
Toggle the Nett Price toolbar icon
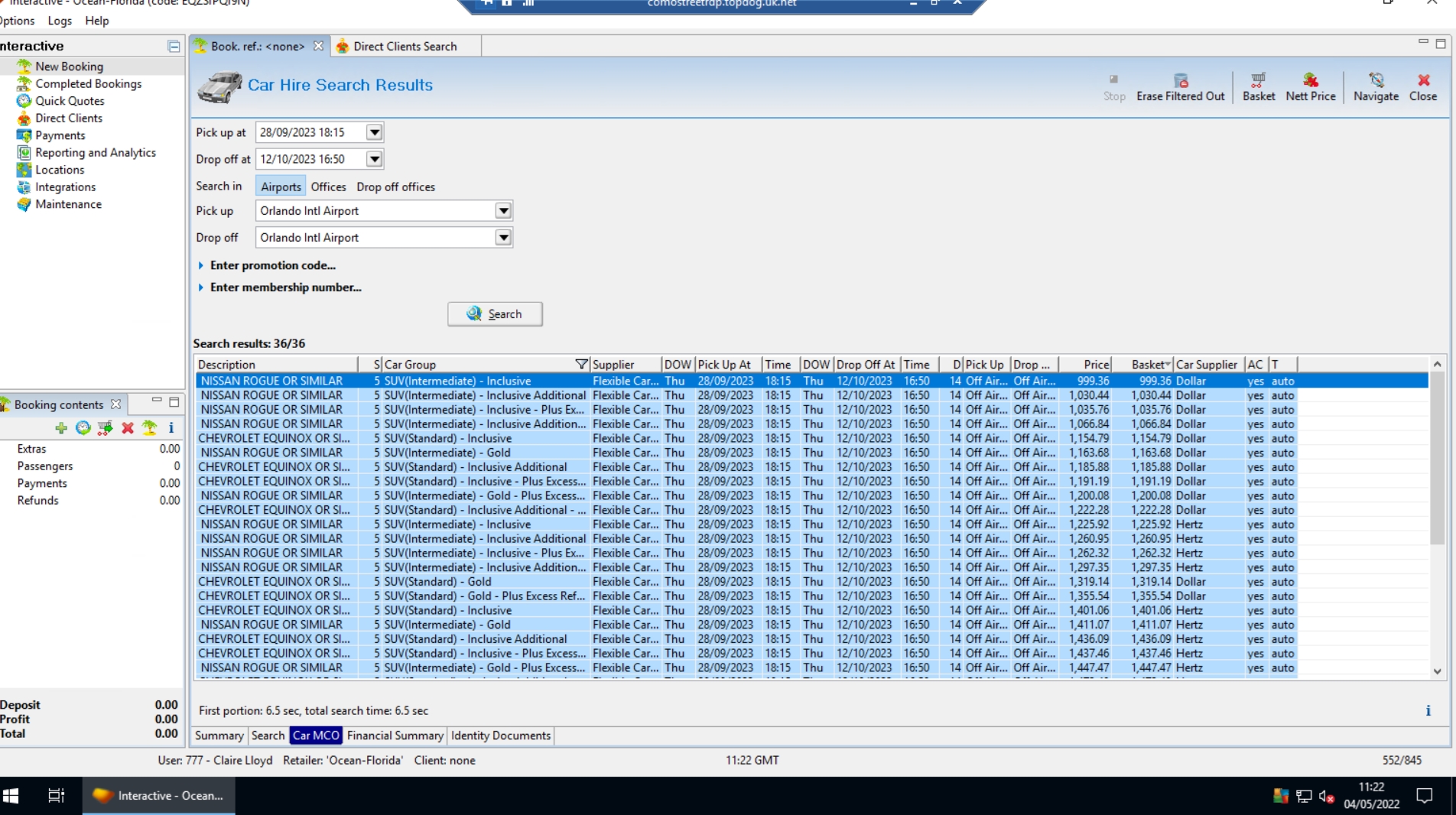(x=1311, y=87)
